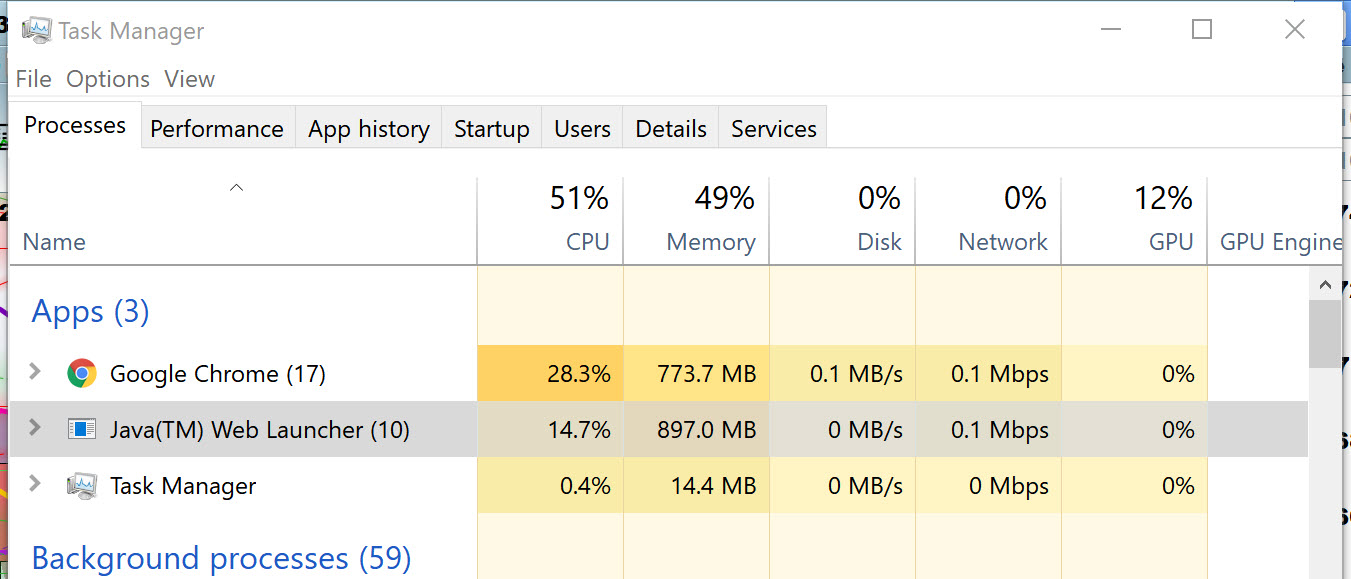Image resolution: width=1351 pixels, height=579 pixels.
Task: Go to the Services tab
Action: pyautogui.click(x=773, y=129)
